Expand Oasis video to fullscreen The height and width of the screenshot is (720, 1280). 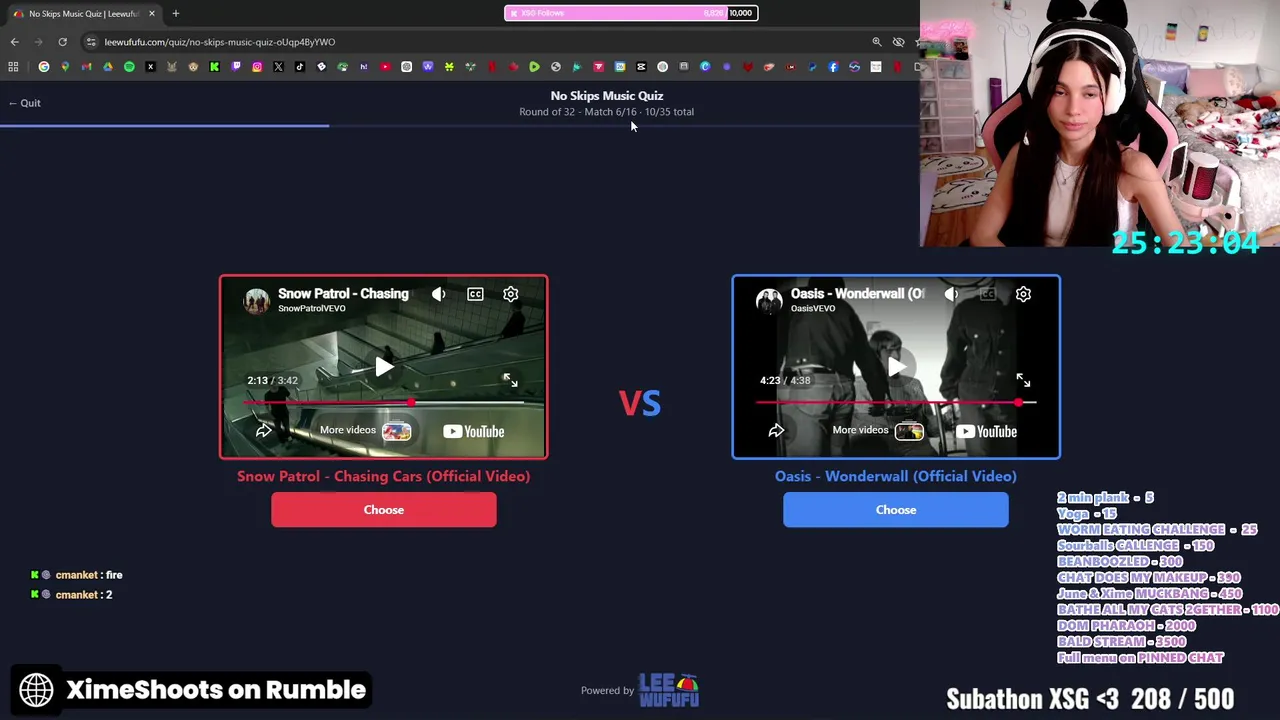pos(1023,380)
